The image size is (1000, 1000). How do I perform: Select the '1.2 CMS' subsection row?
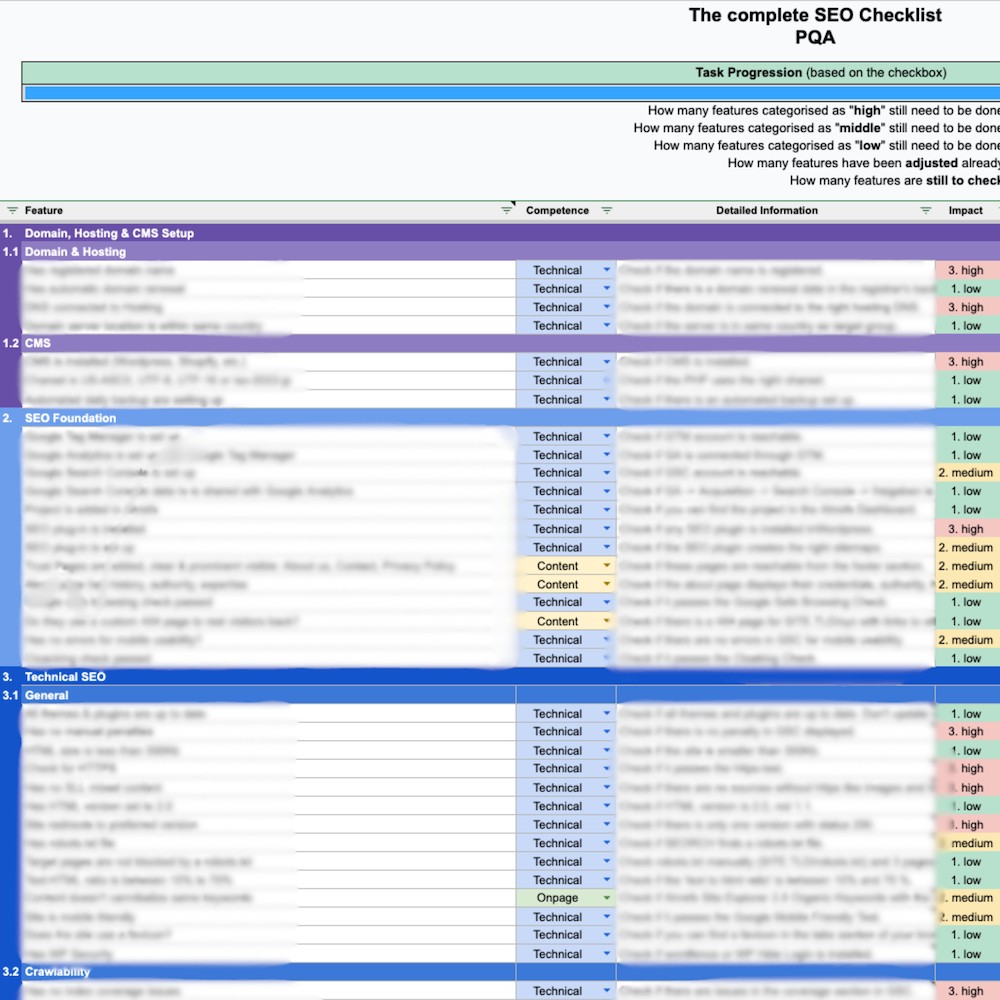500,343
